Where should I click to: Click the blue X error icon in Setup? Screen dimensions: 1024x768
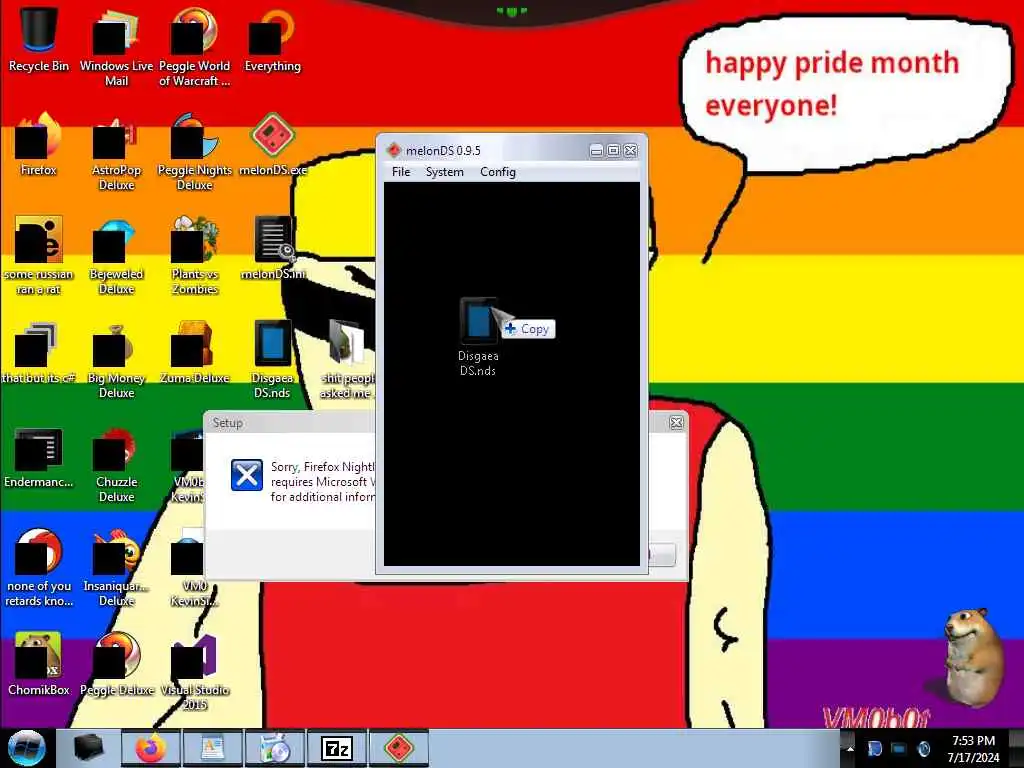point(247,475)
